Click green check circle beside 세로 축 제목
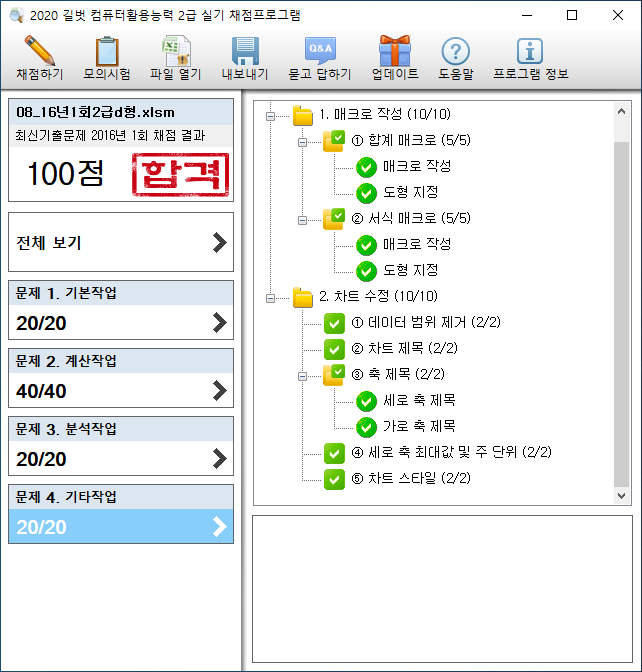 pos(366,401)
